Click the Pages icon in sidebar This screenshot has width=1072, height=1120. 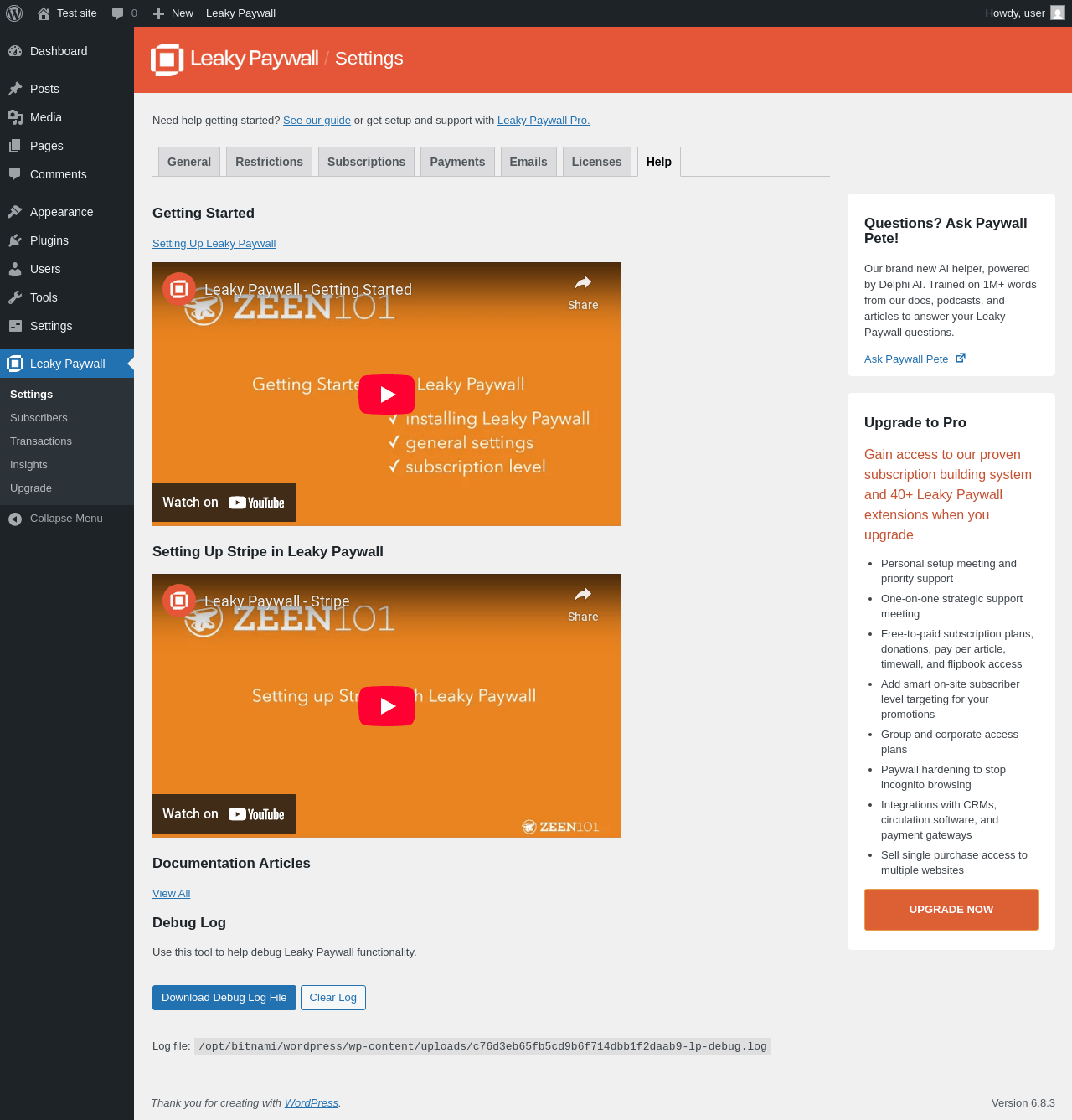pos(15,146)
